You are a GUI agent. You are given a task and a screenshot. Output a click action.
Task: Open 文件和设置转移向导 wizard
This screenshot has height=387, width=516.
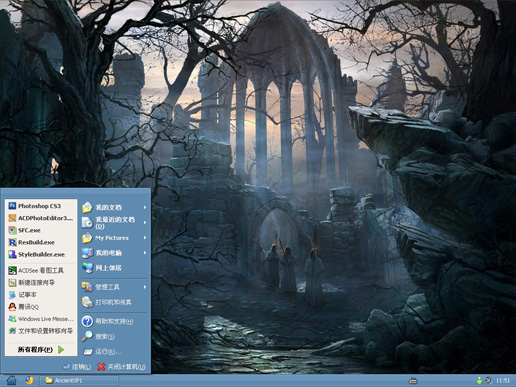click(x=41, y=331)
